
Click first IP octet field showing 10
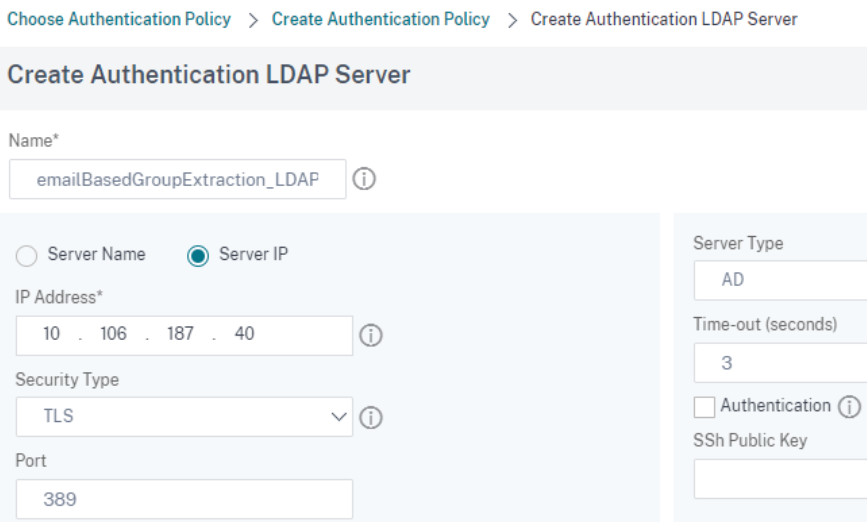(x=51, y=334)
